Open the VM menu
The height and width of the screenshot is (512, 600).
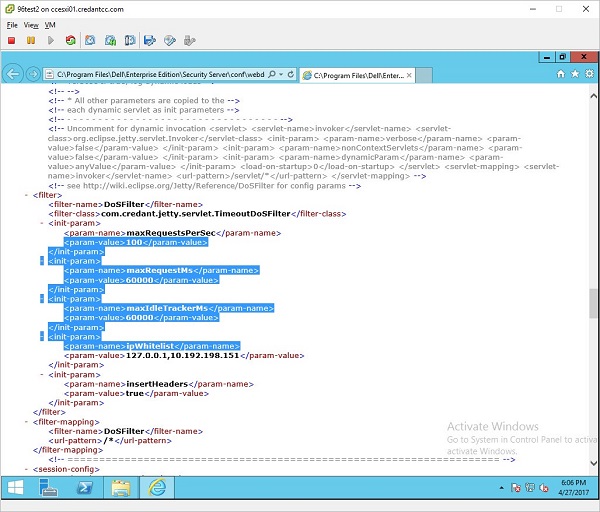pyautogui.click(x=50, y=24)
